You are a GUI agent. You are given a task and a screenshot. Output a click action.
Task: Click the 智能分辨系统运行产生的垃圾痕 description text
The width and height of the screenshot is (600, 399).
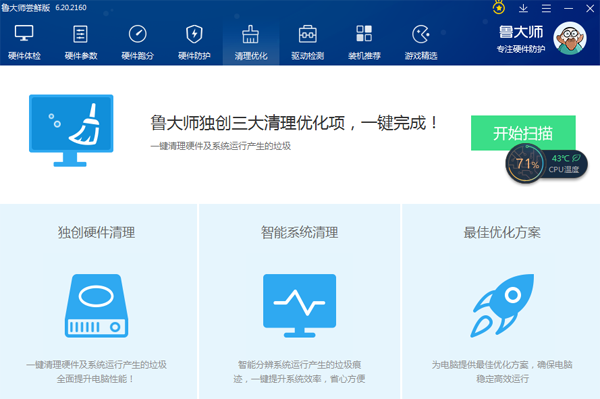point(299,365)
